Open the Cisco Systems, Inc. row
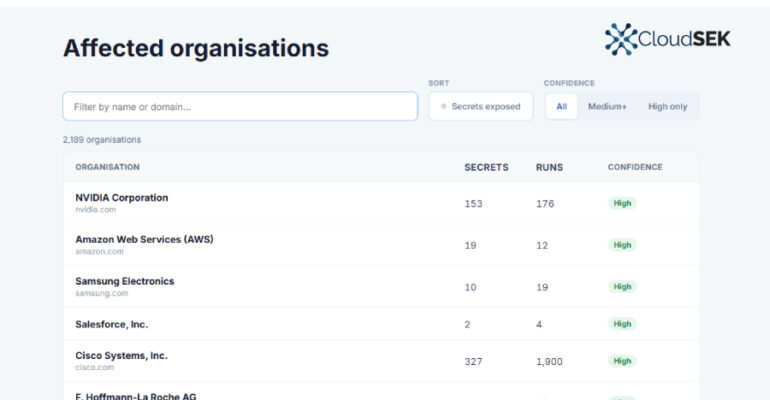770x400 pixels. tap(381, 361)
